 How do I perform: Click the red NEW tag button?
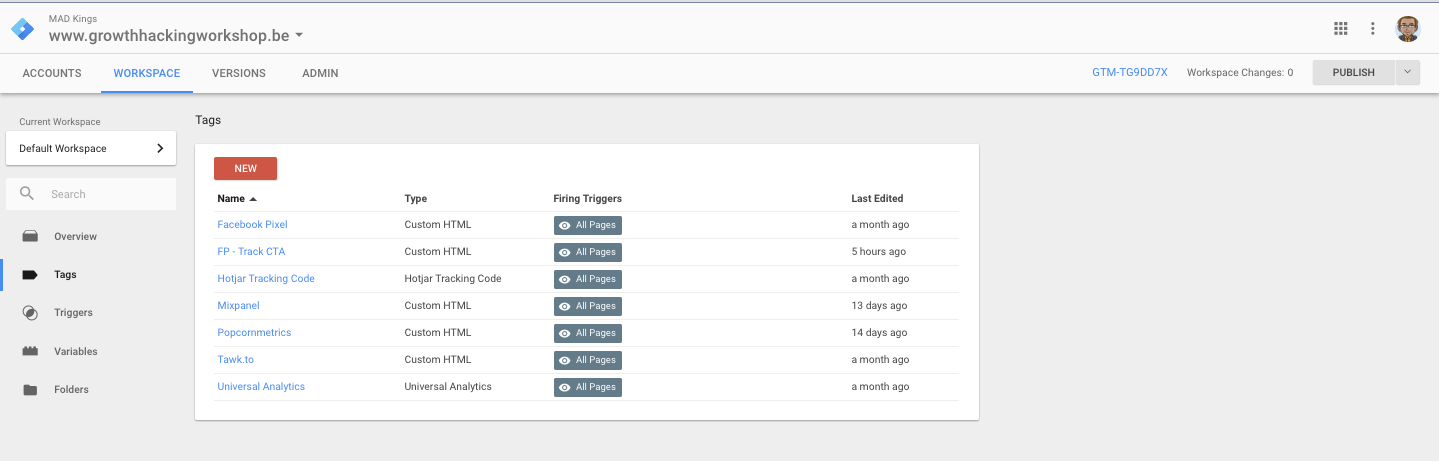(245, 169)
